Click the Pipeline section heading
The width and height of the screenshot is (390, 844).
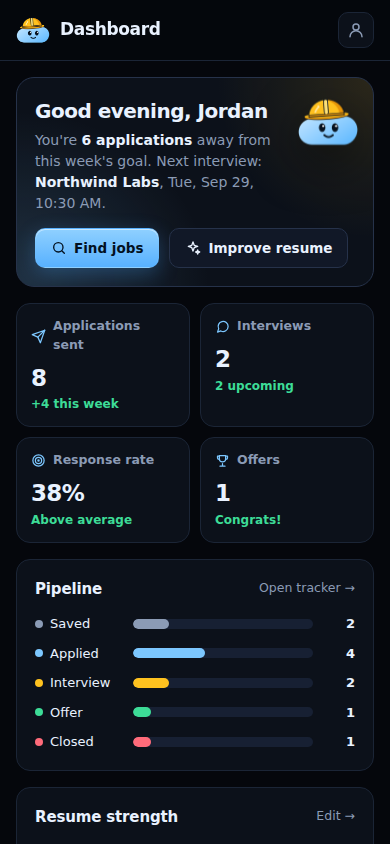(x=68, y=588)
